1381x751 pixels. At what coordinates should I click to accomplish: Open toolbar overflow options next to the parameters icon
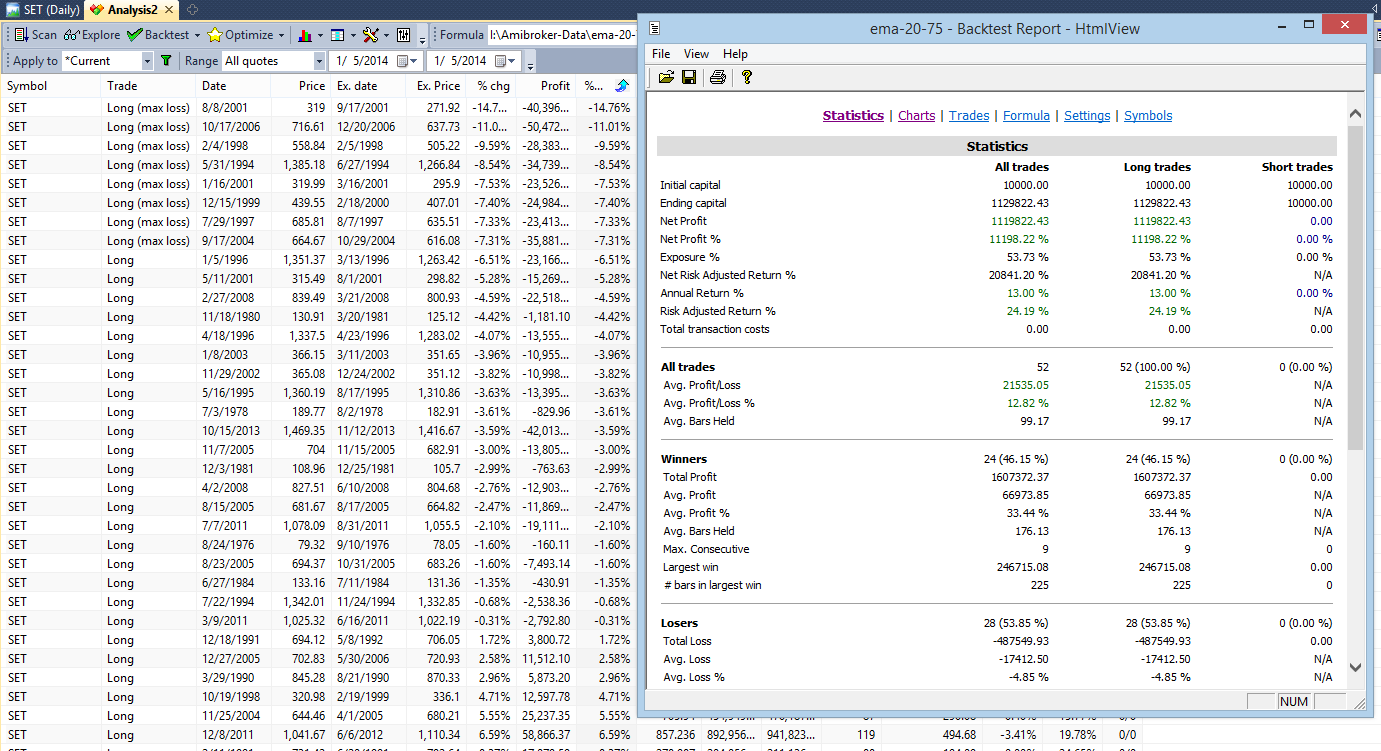tap(423, 38)
